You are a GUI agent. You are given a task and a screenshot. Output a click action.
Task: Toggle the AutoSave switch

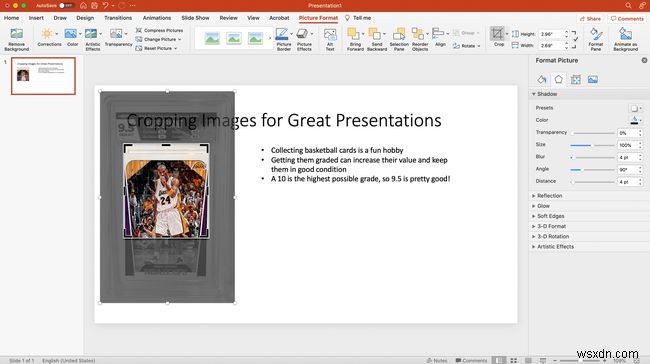click(65, 5)
